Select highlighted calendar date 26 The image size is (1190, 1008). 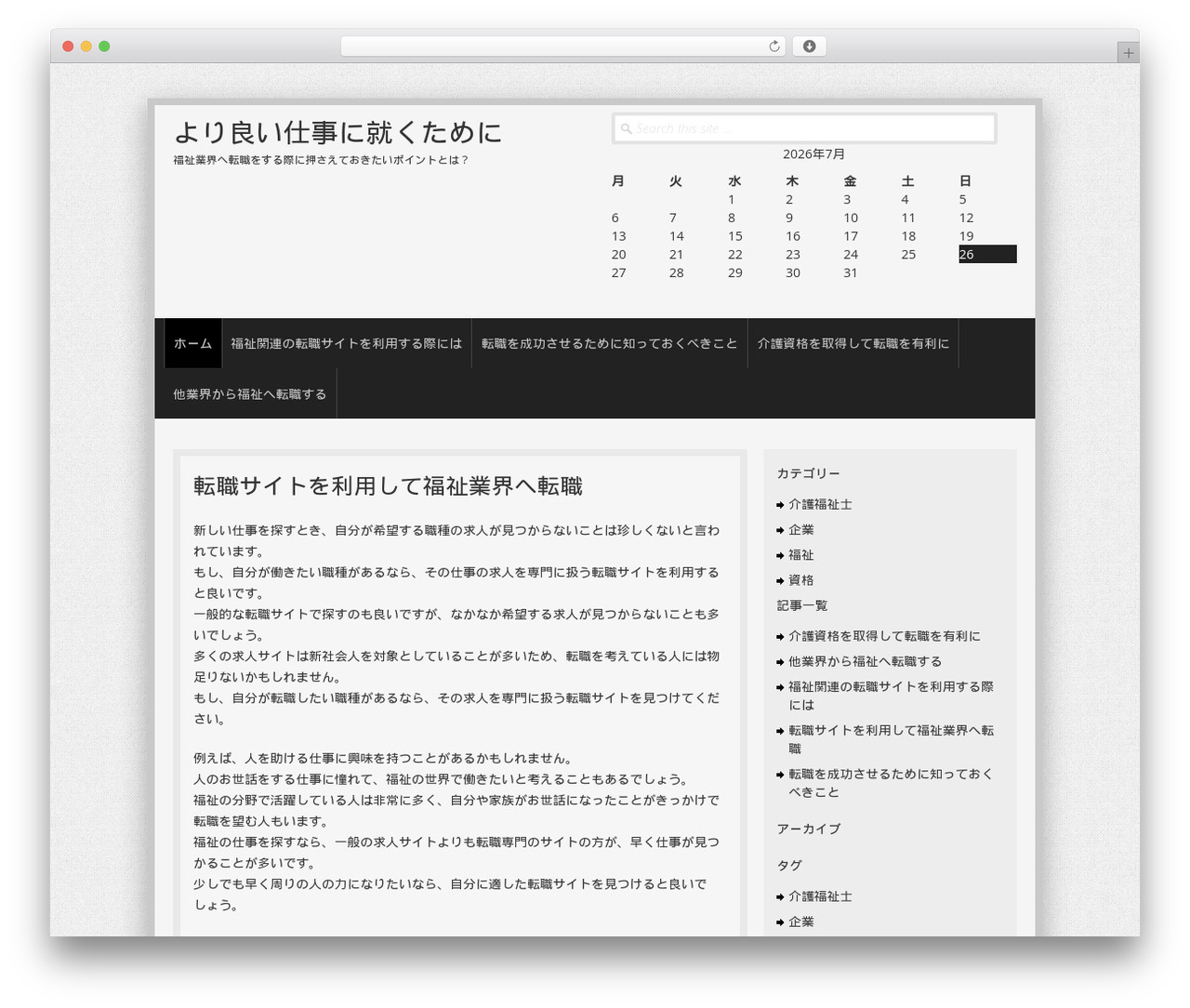pos(987,255)
